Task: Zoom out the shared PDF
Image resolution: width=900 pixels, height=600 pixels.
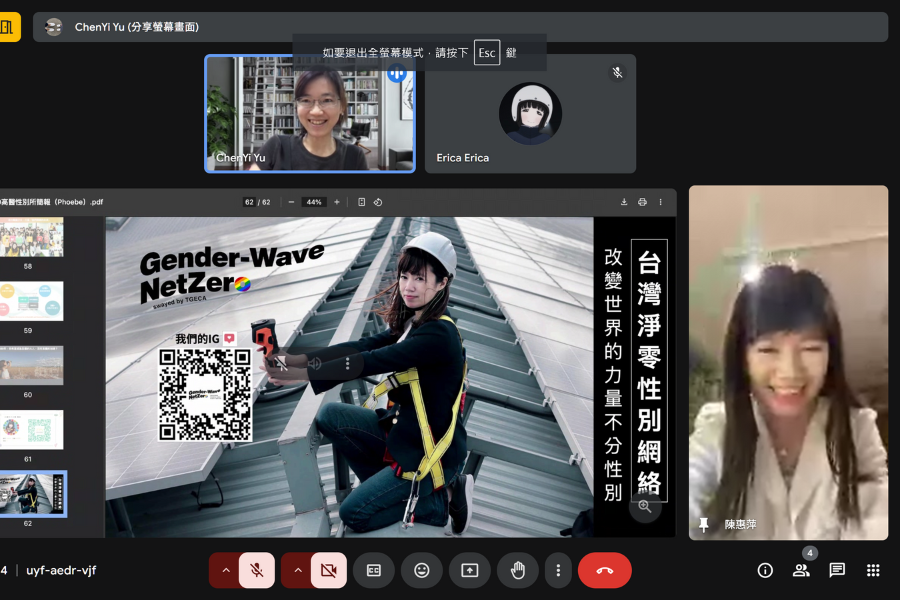Action: click(x=291, y=202)
